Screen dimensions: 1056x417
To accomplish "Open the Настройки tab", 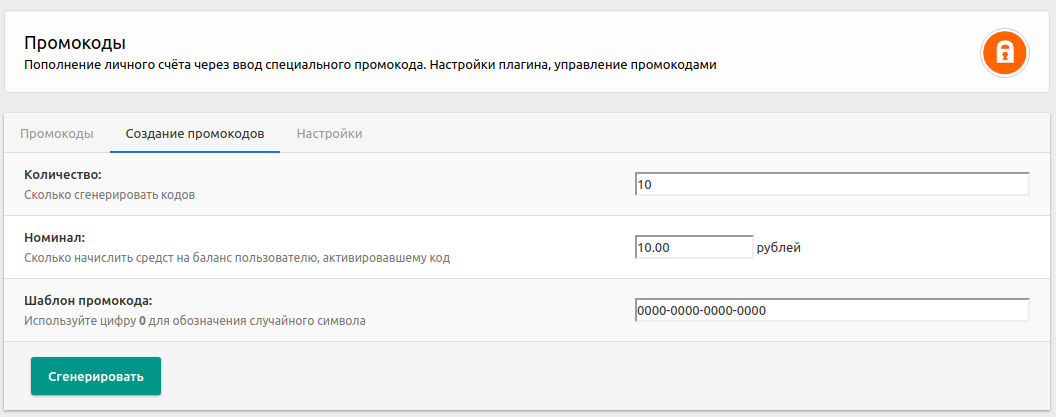I will click(x=329, y=134).
